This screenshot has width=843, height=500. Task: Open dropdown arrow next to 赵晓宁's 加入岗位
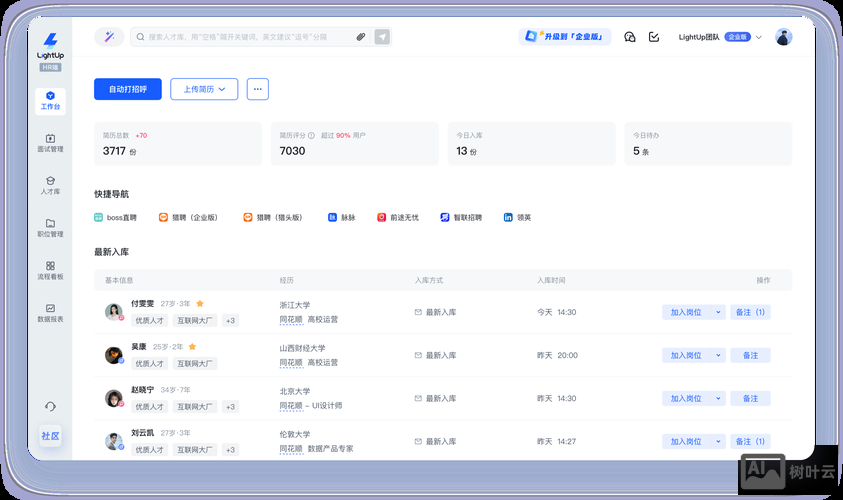[x=718, y=398]
